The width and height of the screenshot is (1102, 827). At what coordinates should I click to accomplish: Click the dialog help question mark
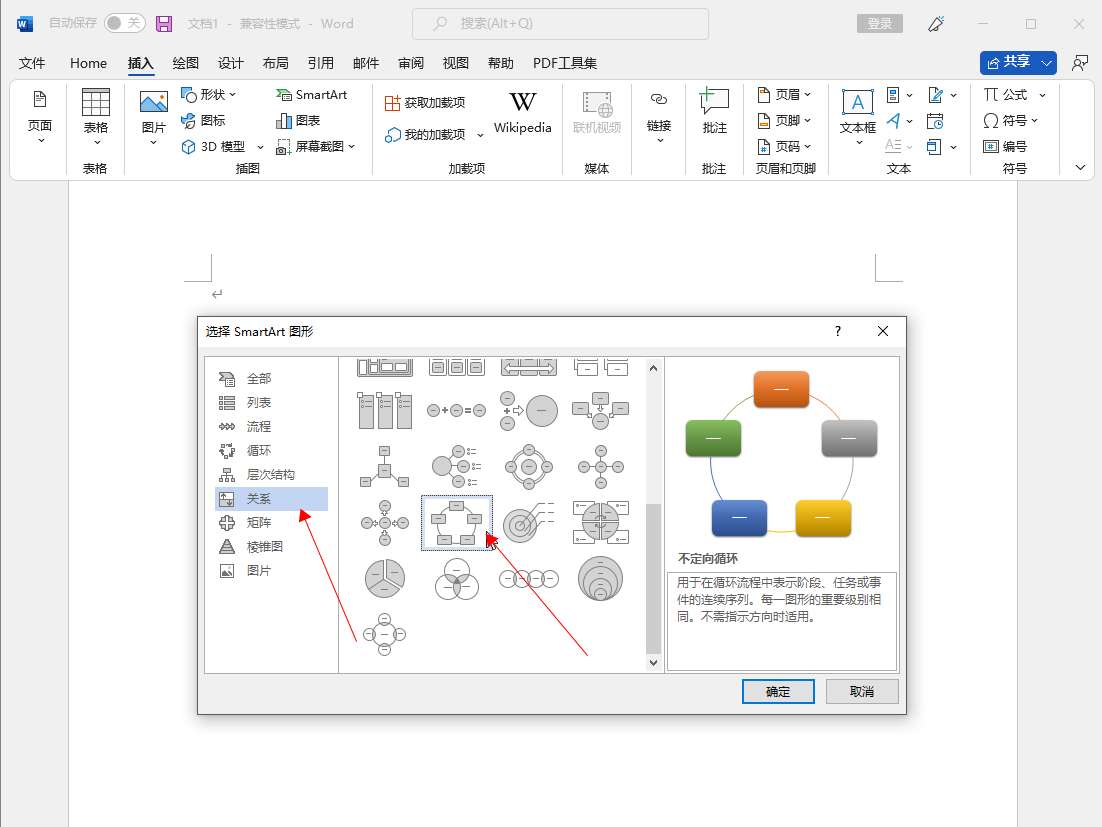tap(838, 332)
